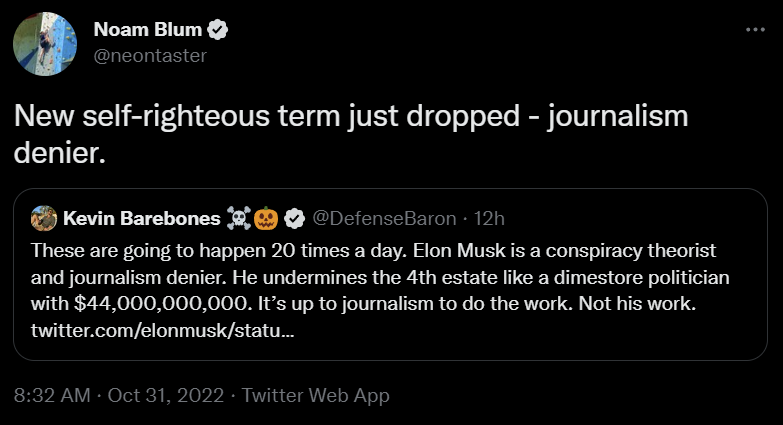Viewport: 783px width, 425px height.
Task: Click the verified badge beside Kevin Barebones
Action: pos(294,217)
